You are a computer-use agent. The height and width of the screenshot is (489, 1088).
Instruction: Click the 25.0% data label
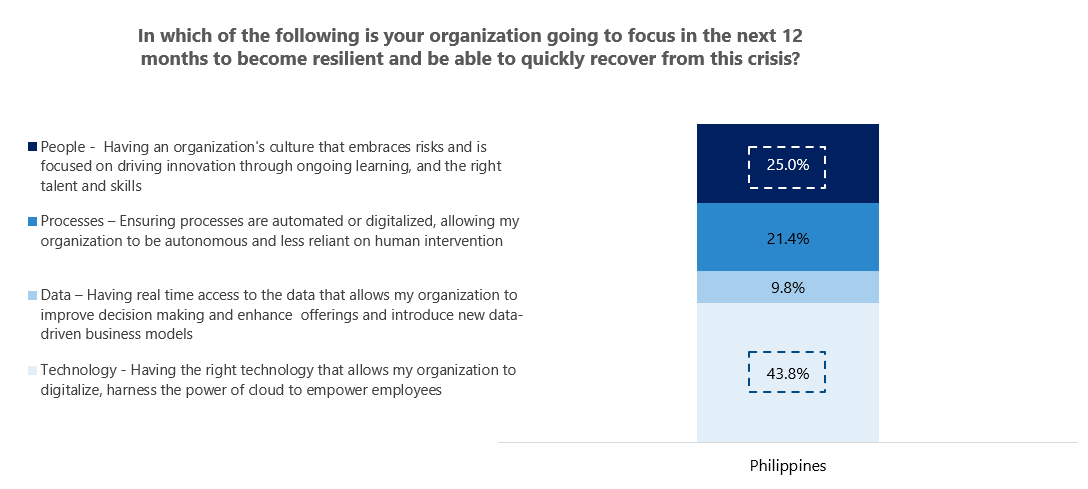pyautogui.click(x=787, y=166)
